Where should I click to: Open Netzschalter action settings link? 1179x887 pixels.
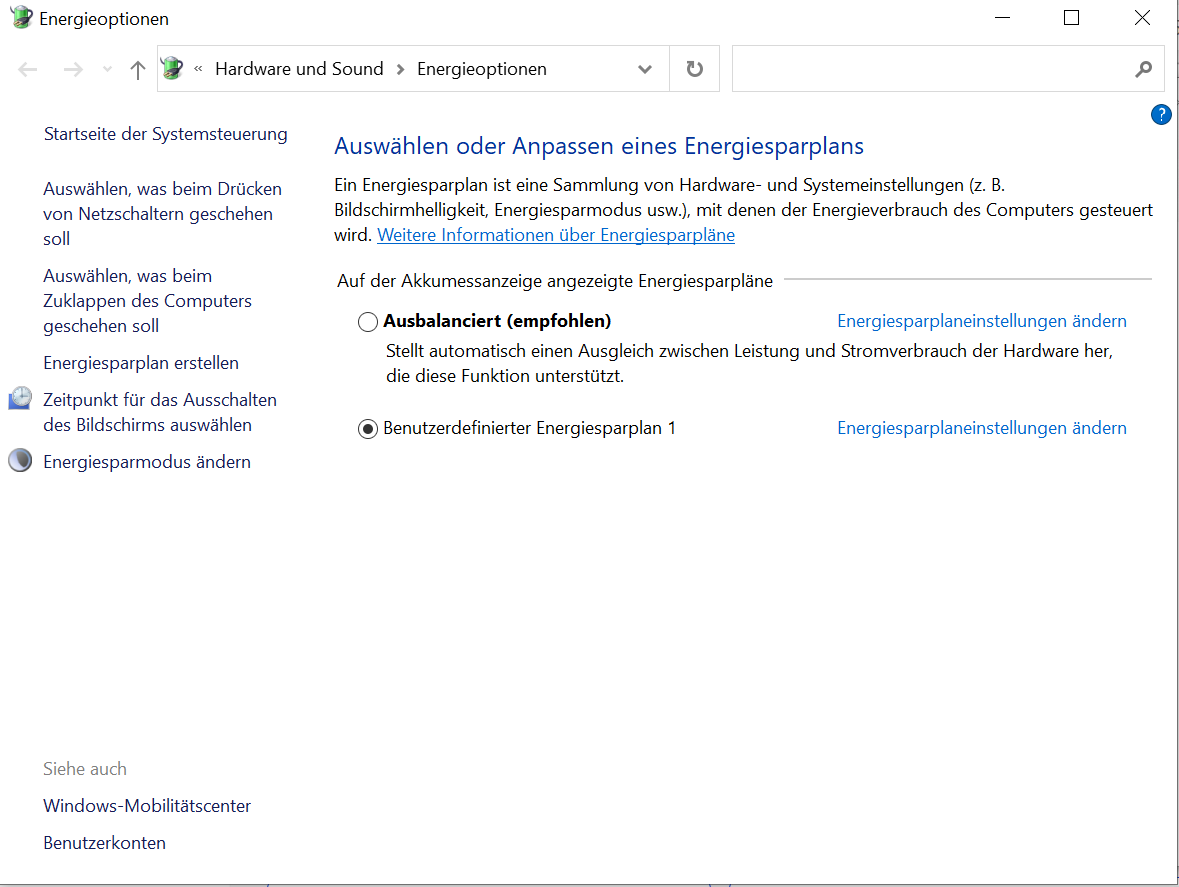[162, 213]
